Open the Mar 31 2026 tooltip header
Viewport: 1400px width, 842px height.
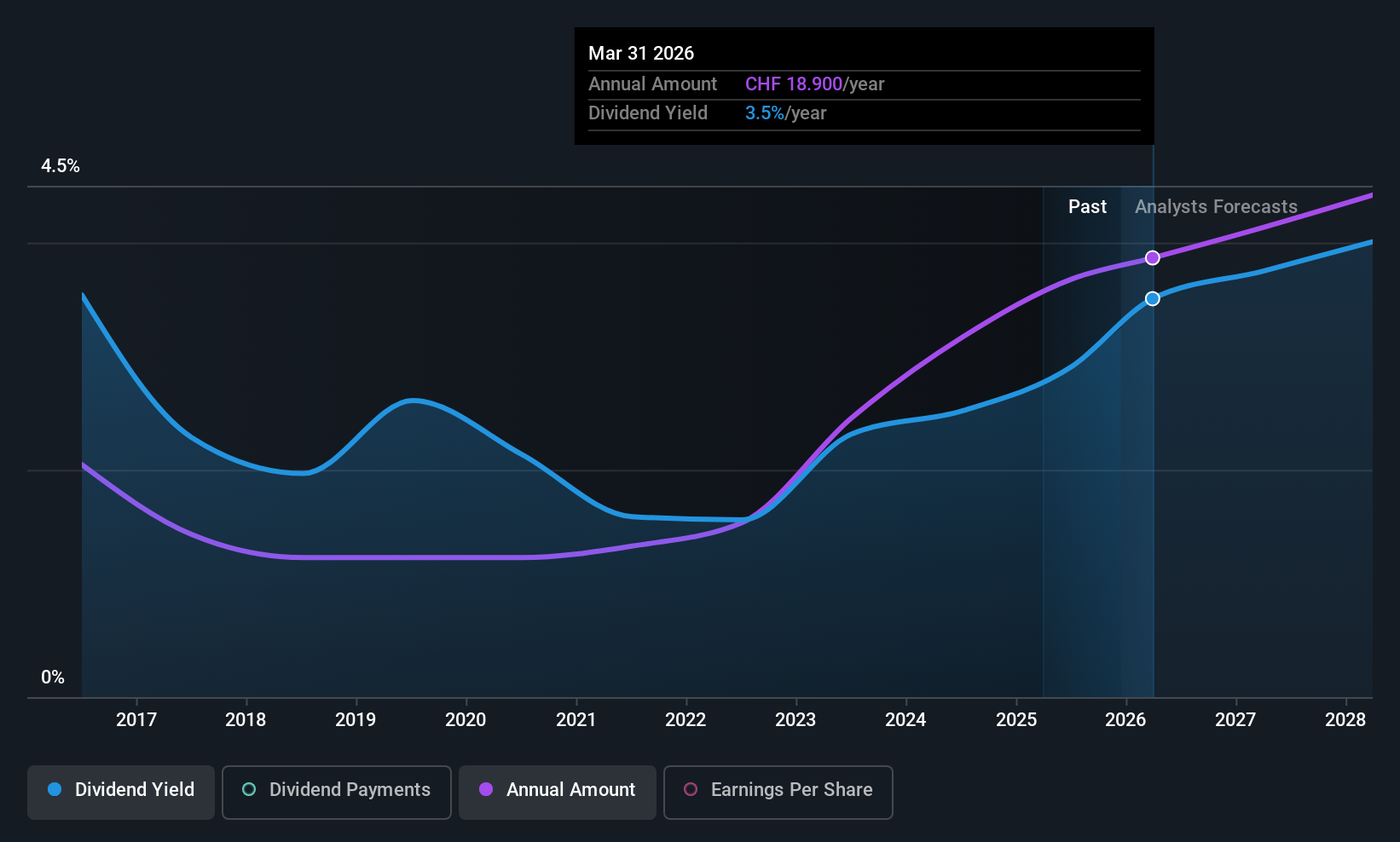coord(641,53)
